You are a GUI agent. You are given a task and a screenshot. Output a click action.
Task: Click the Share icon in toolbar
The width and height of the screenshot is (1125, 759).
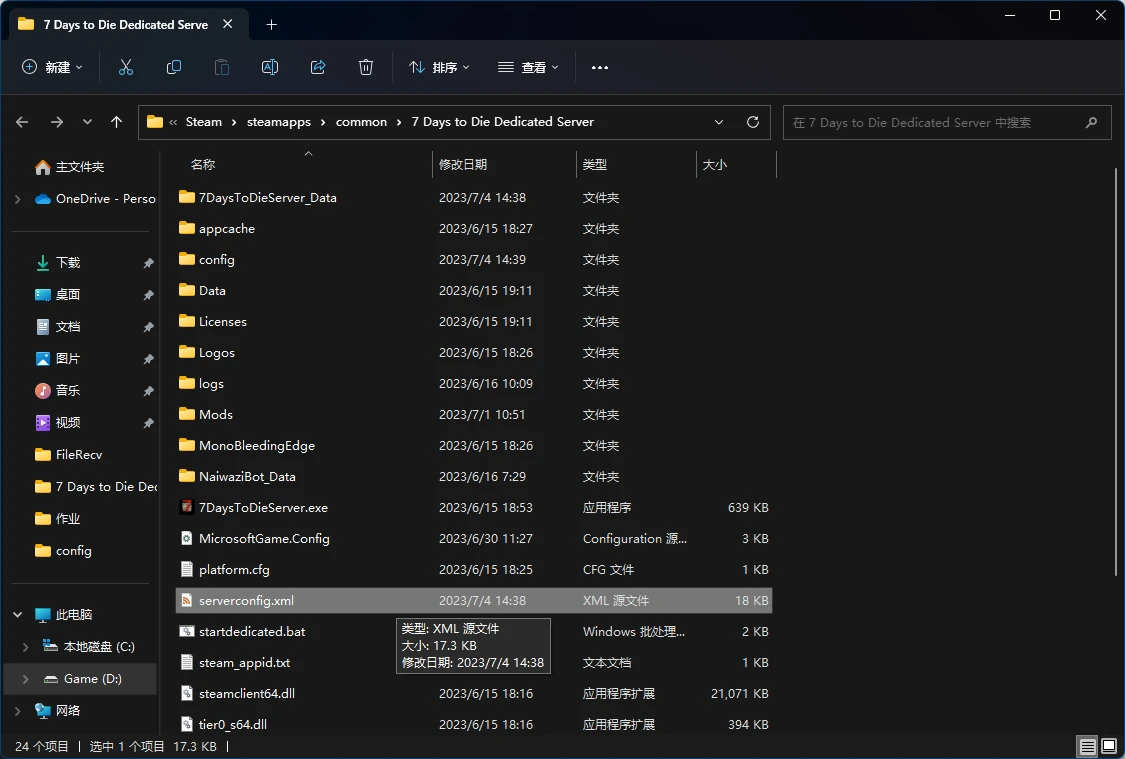pos(318,67)
